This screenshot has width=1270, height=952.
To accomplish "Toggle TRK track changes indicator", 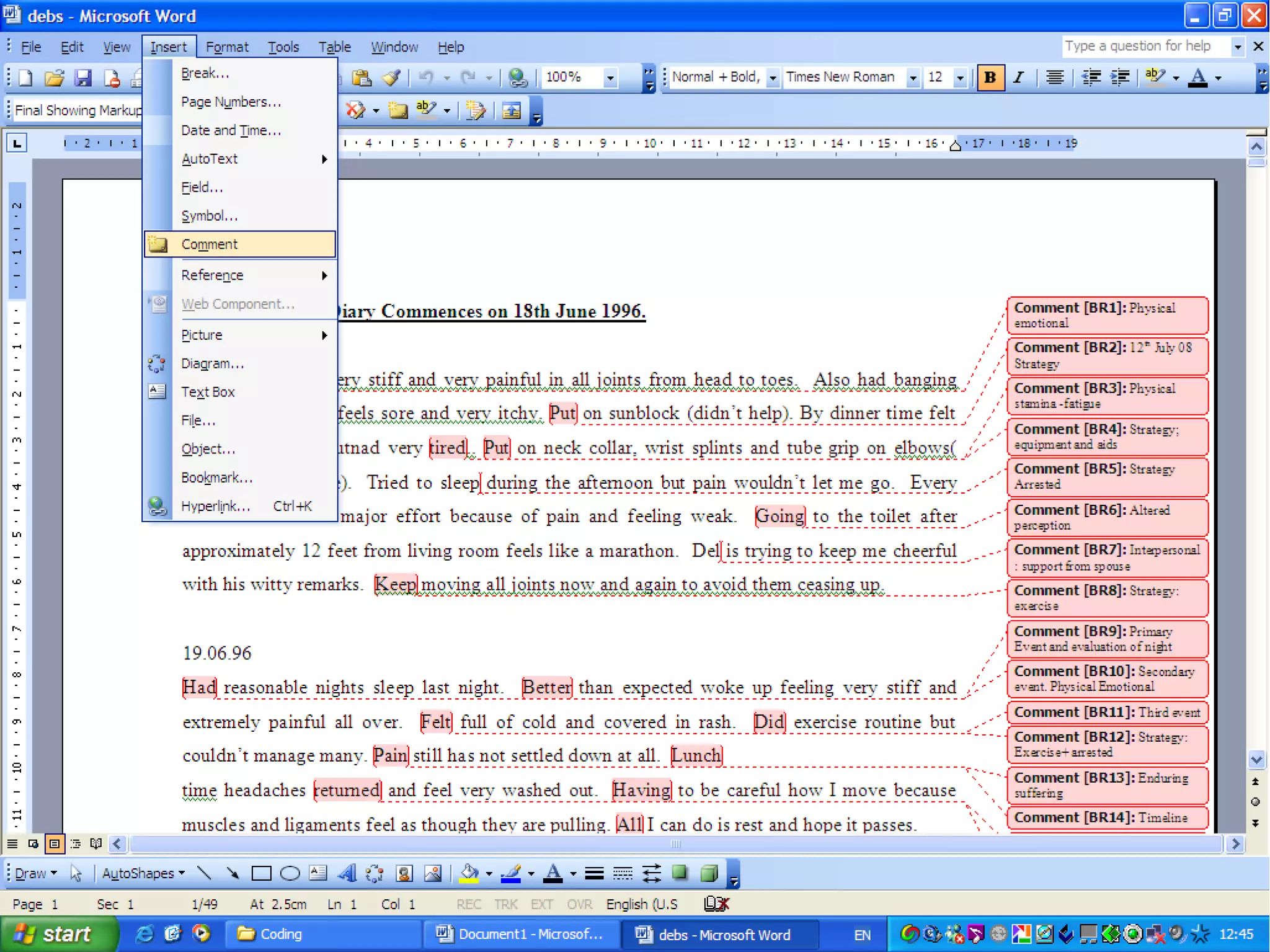I will 505,904.
